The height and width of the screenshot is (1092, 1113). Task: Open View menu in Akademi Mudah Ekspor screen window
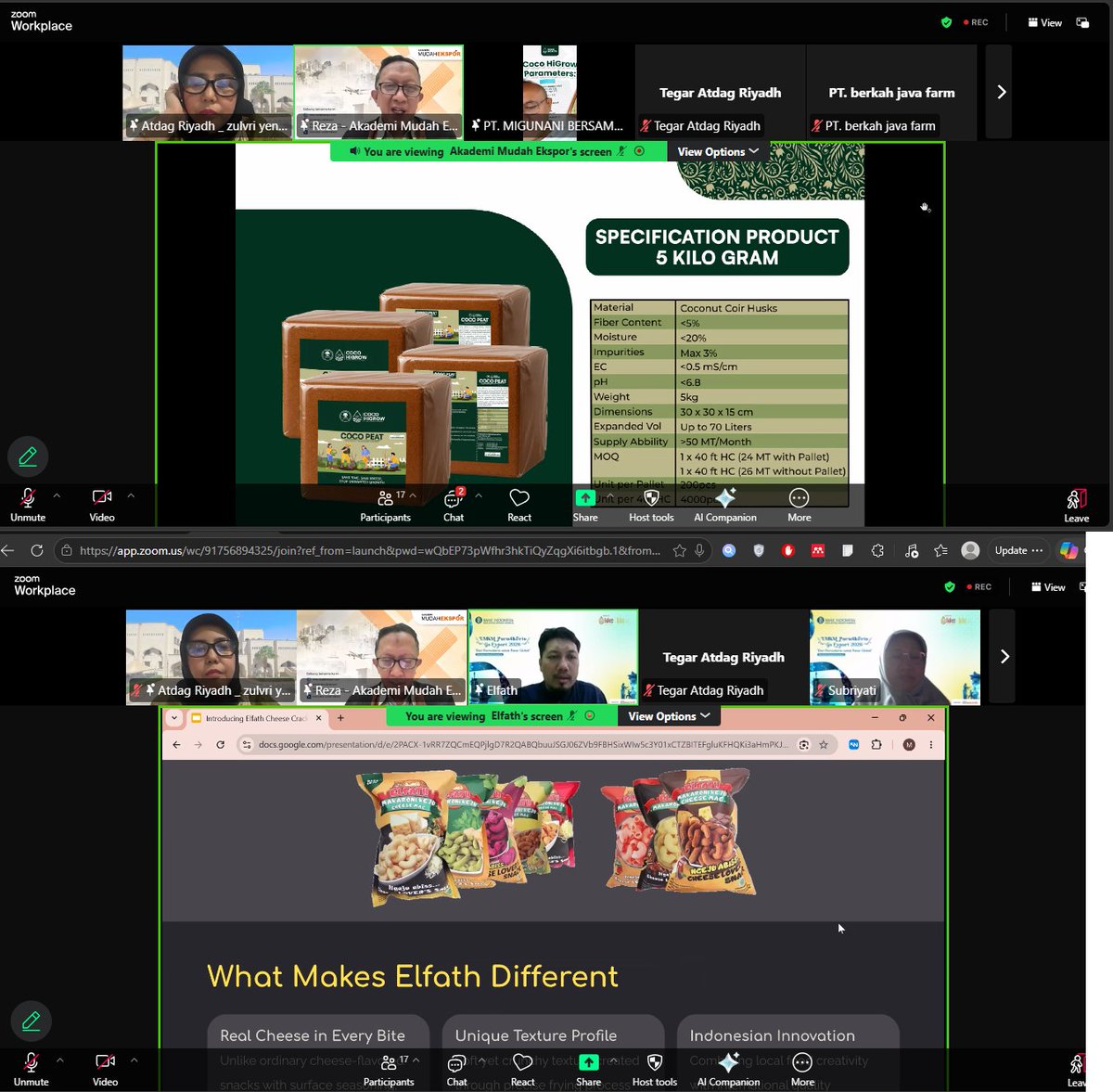pos(1044,22)
